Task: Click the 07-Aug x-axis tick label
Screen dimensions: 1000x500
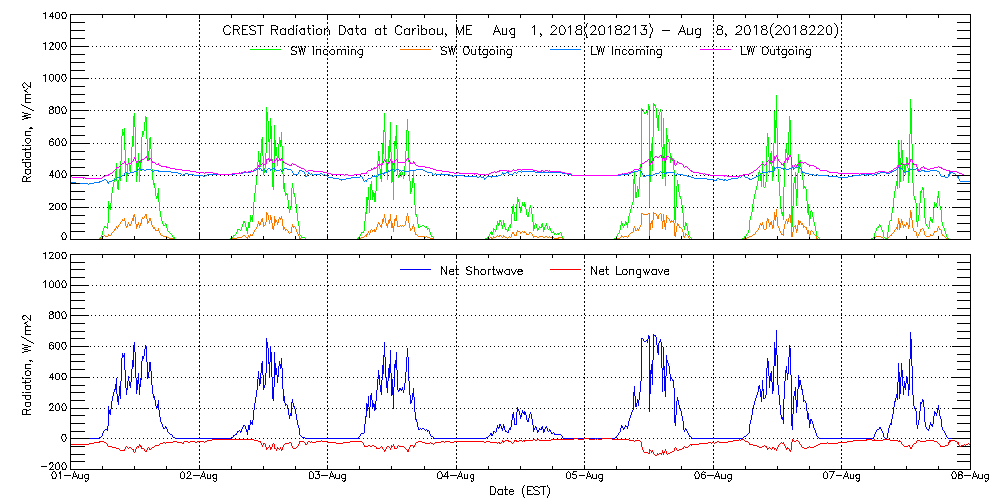Action: click(x=842, y=476)
